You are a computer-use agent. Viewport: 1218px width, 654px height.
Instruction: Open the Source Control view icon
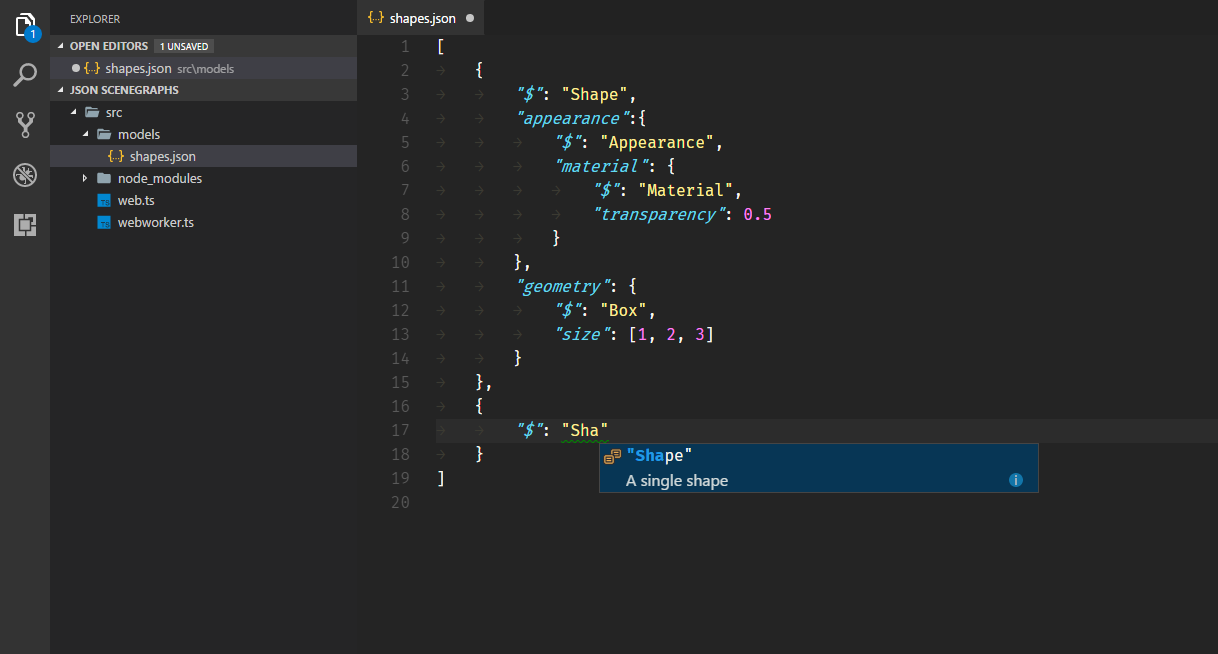[x=25, y=125]
